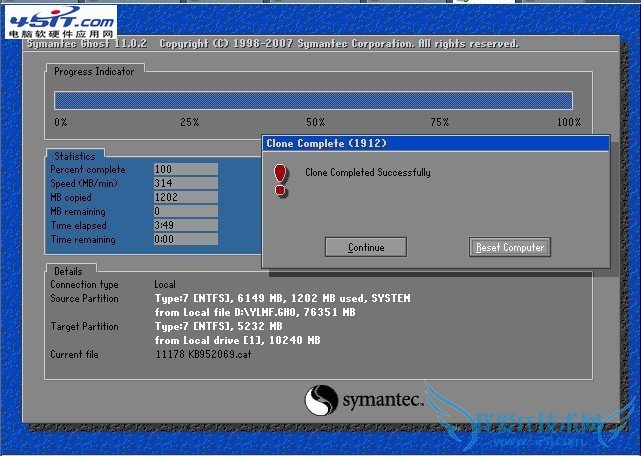Click the Progress Indicator panel label
The width and height of the screenshot is (641, 456).
point(96,71)
